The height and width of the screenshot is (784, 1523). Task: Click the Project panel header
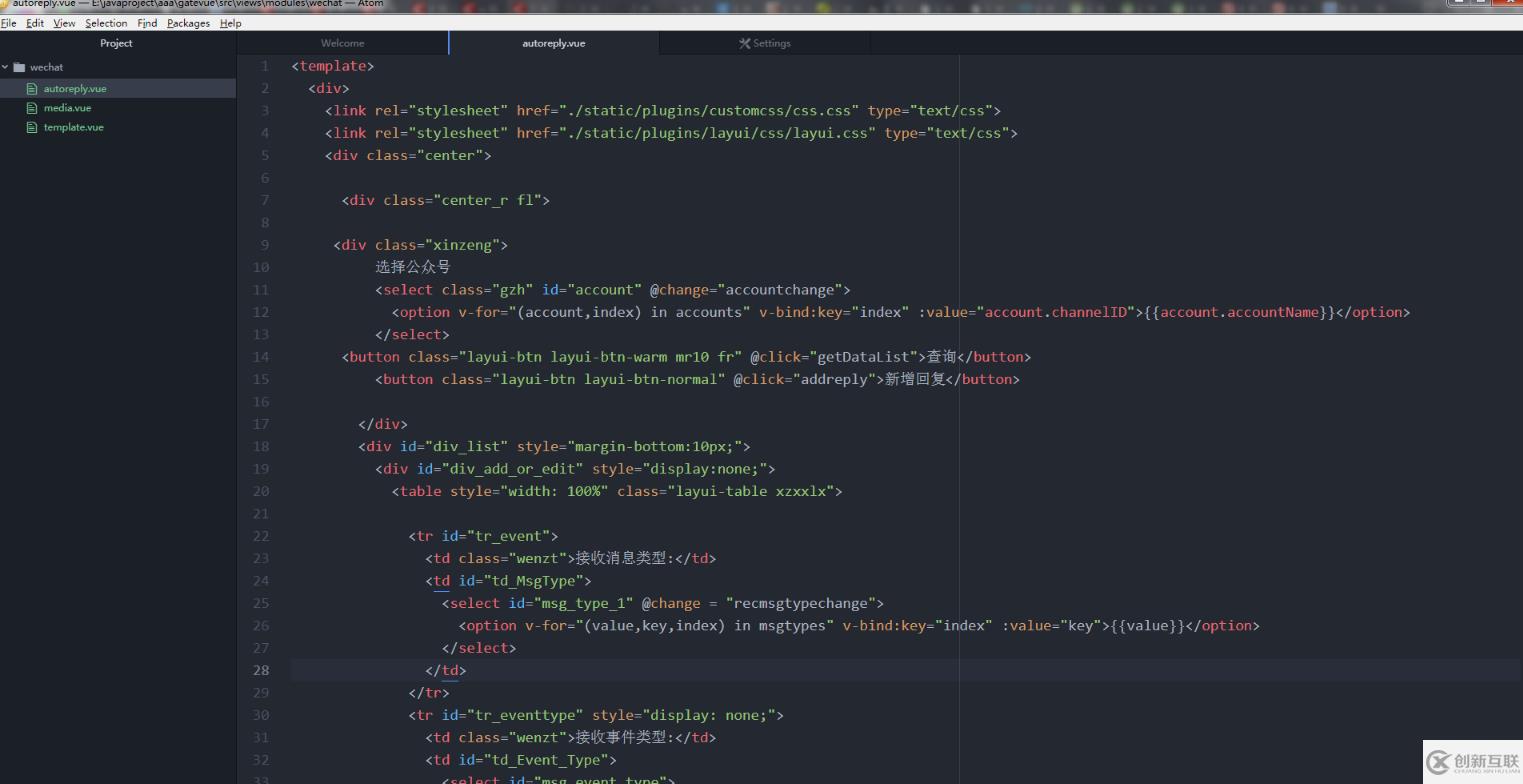click(x=116, y=43)
